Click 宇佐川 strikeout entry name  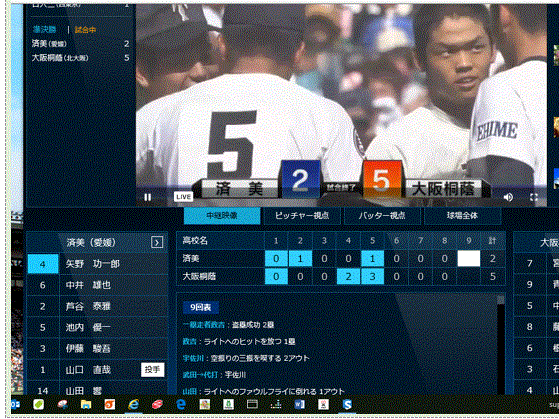(x=193, y=358)
